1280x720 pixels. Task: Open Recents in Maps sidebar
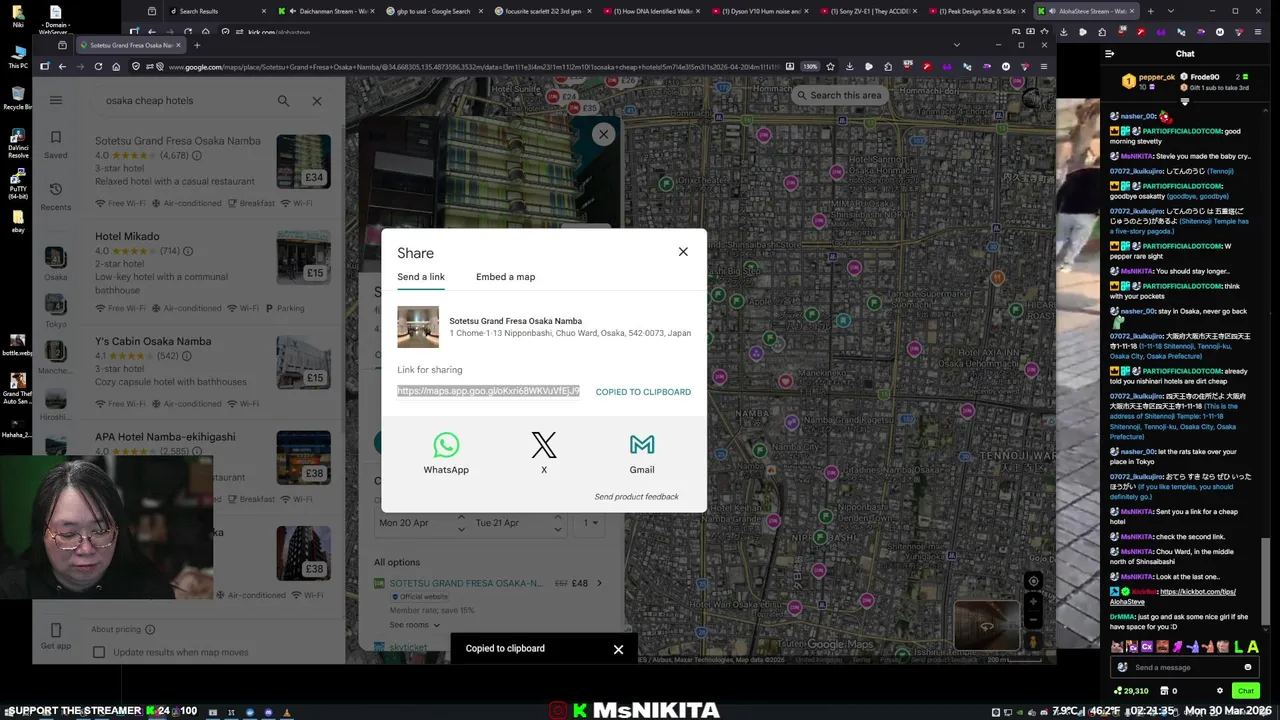56,197
